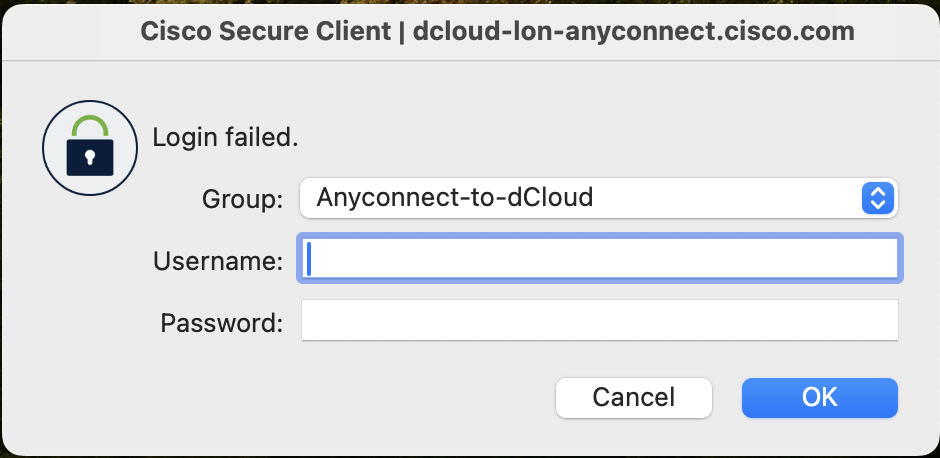This screenshot has height=458, width=940.
Task: Confirm login with the OK button
Action: 820,397
